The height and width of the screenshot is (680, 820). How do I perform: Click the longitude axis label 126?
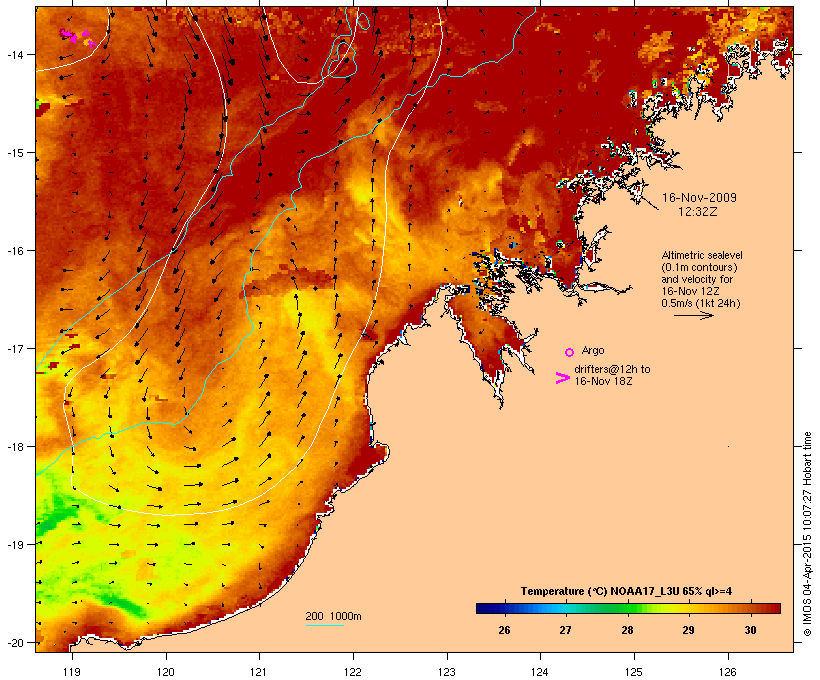[x=727, y=672]
